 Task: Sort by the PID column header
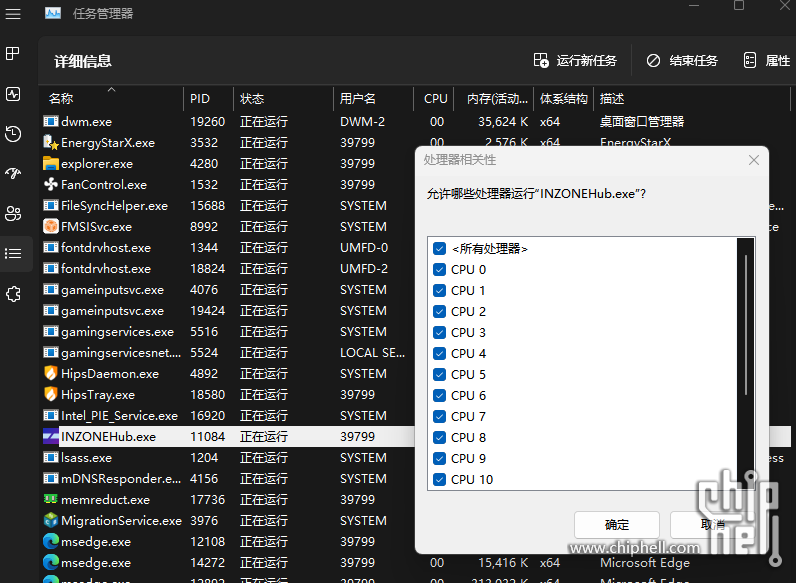[208, 99]
